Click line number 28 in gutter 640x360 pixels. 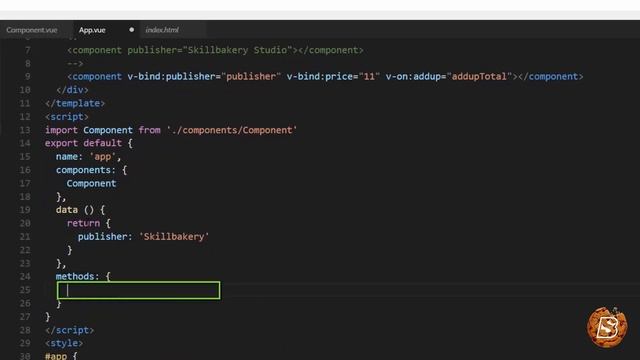point(25,330)
